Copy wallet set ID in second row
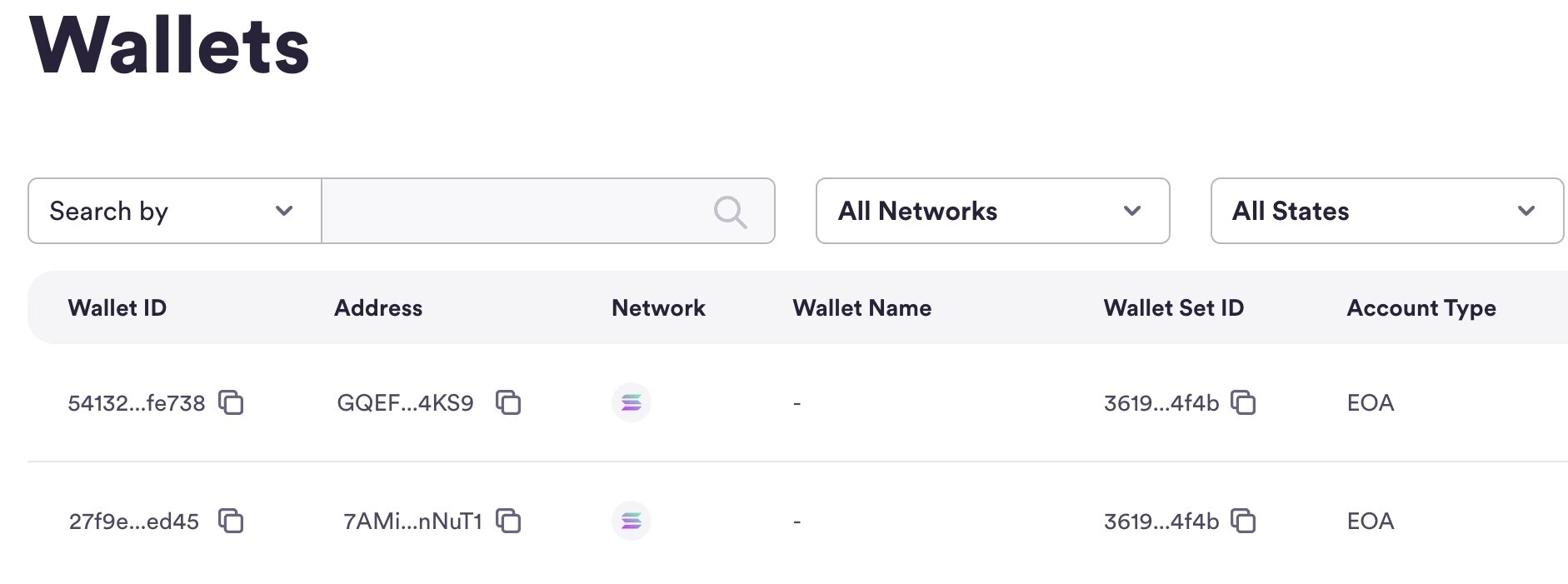1568x584 pixels. tap(1243, 521)
